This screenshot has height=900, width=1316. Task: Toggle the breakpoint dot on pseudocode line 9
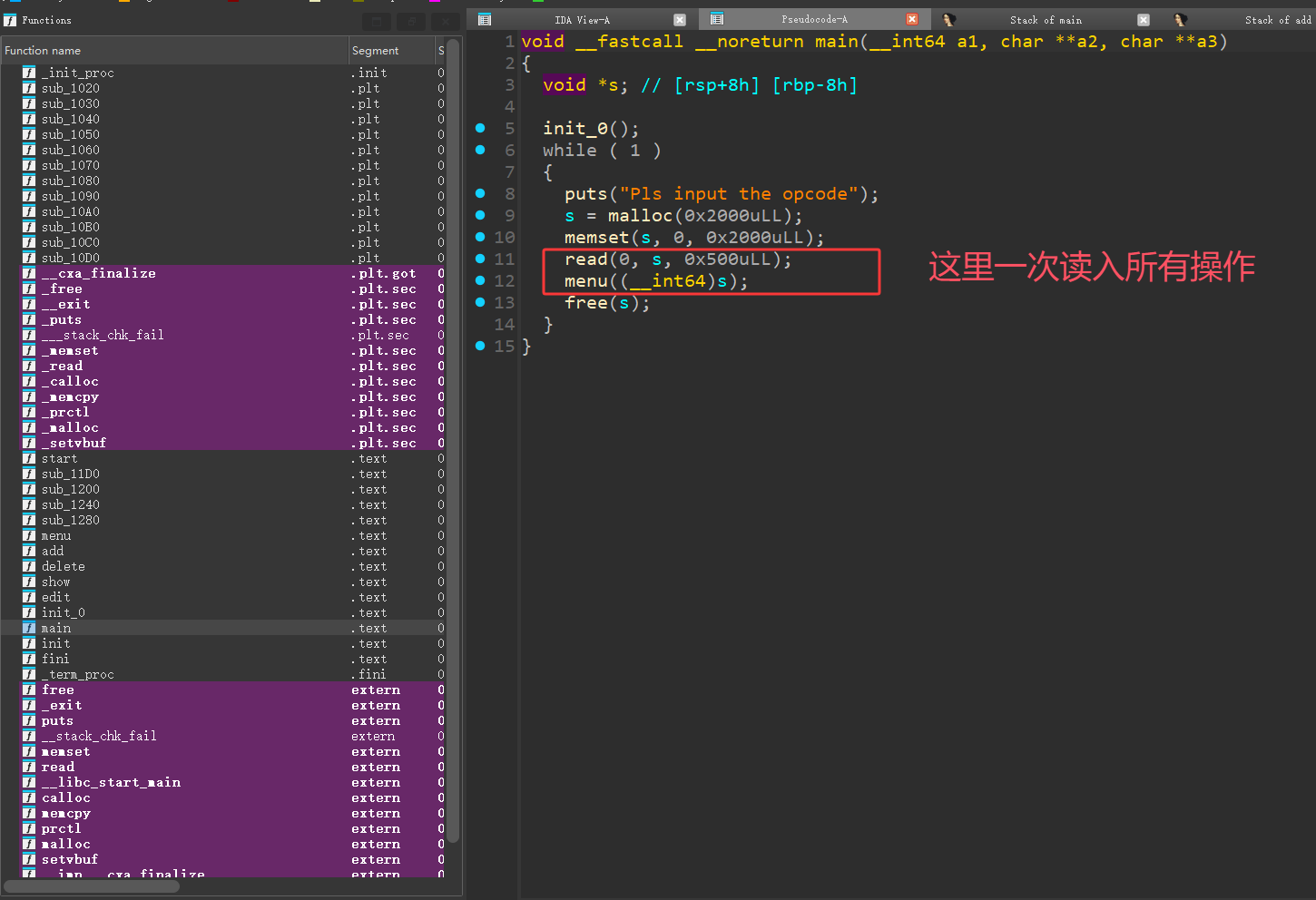click(480, 215)
